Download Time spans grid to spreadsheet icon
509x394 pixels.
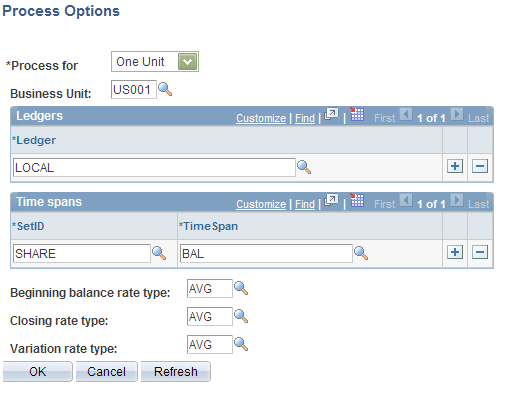click(357, 200)
